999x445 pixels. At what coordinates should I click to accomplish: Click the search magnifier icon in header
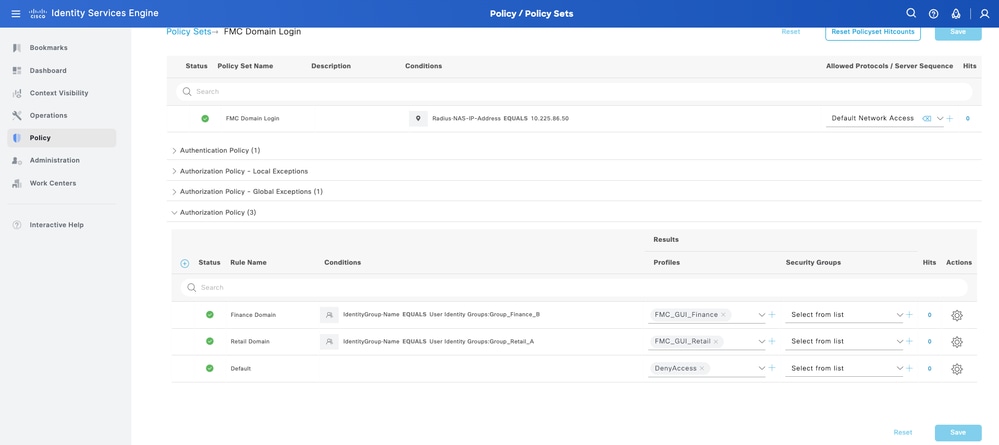tap(911, 14)
